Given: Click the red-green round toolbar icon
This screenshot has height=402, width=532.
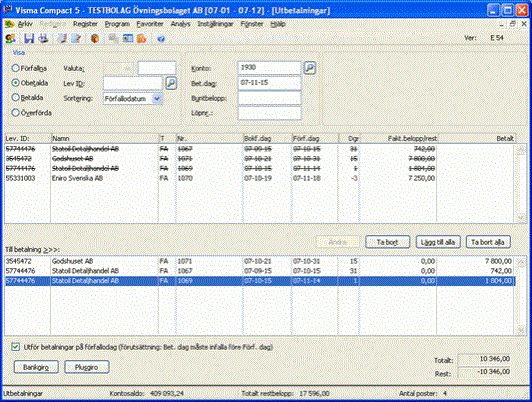Looking at the screenshot, I should (95, 38).
